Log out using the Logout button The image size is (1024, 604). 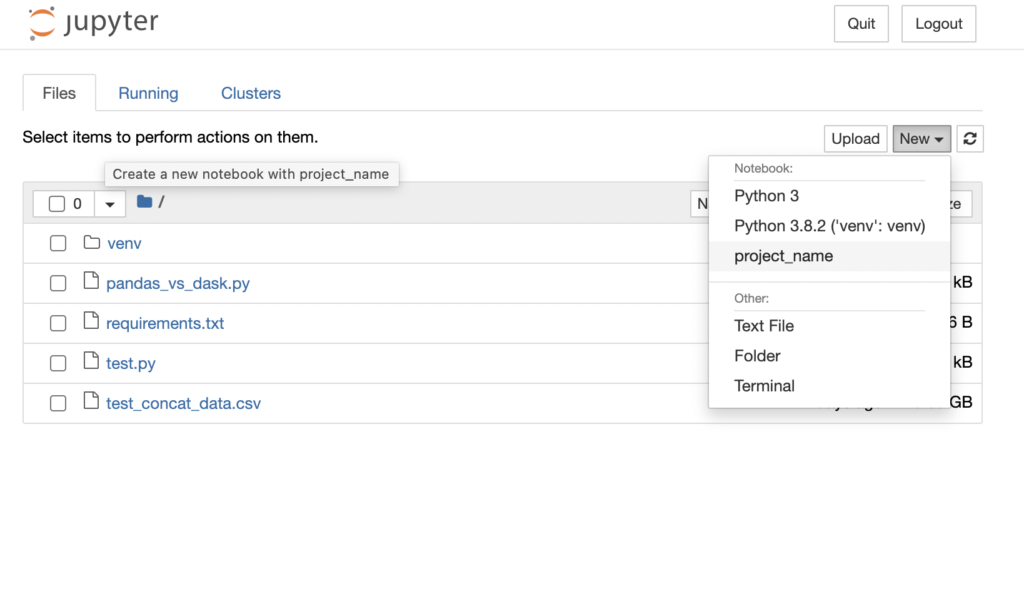coord(938,24)
